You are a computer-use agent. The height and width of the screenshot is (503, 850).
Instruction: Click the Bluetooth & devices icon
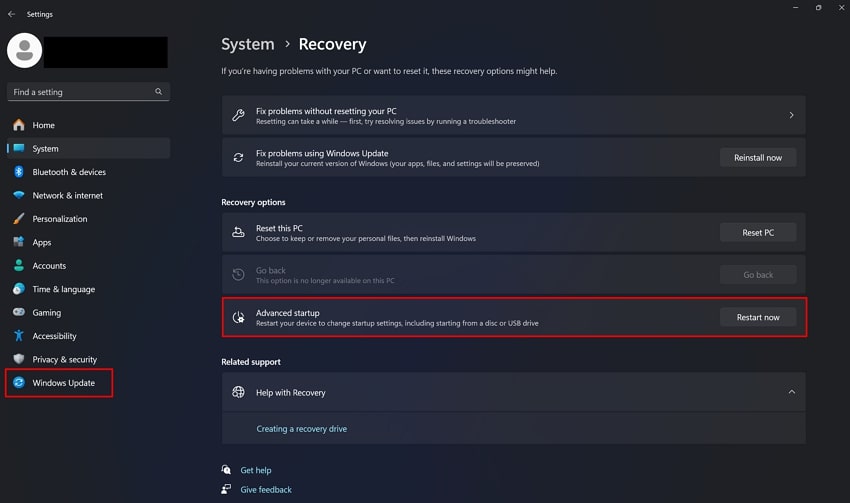[18, 172]
